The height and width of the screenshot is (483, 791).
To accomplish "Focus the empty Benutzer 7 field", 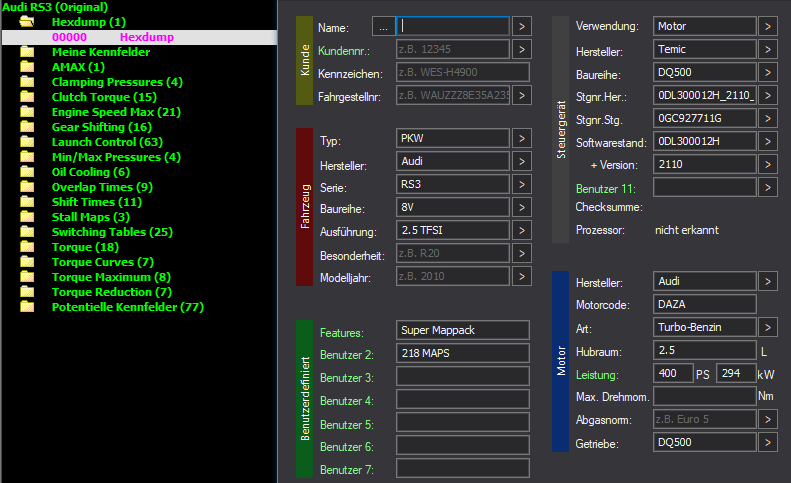I will pos(463,468).
